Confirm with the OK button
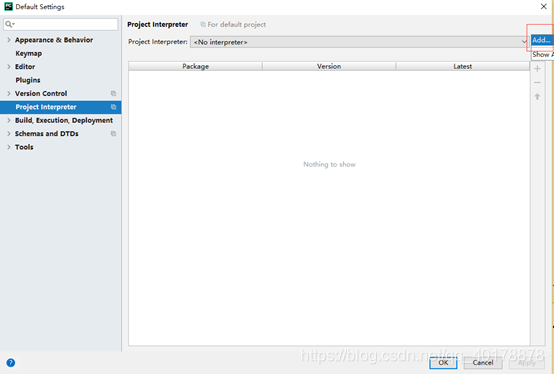The width and height of the screenshot is (554, 374). point(443,363)
